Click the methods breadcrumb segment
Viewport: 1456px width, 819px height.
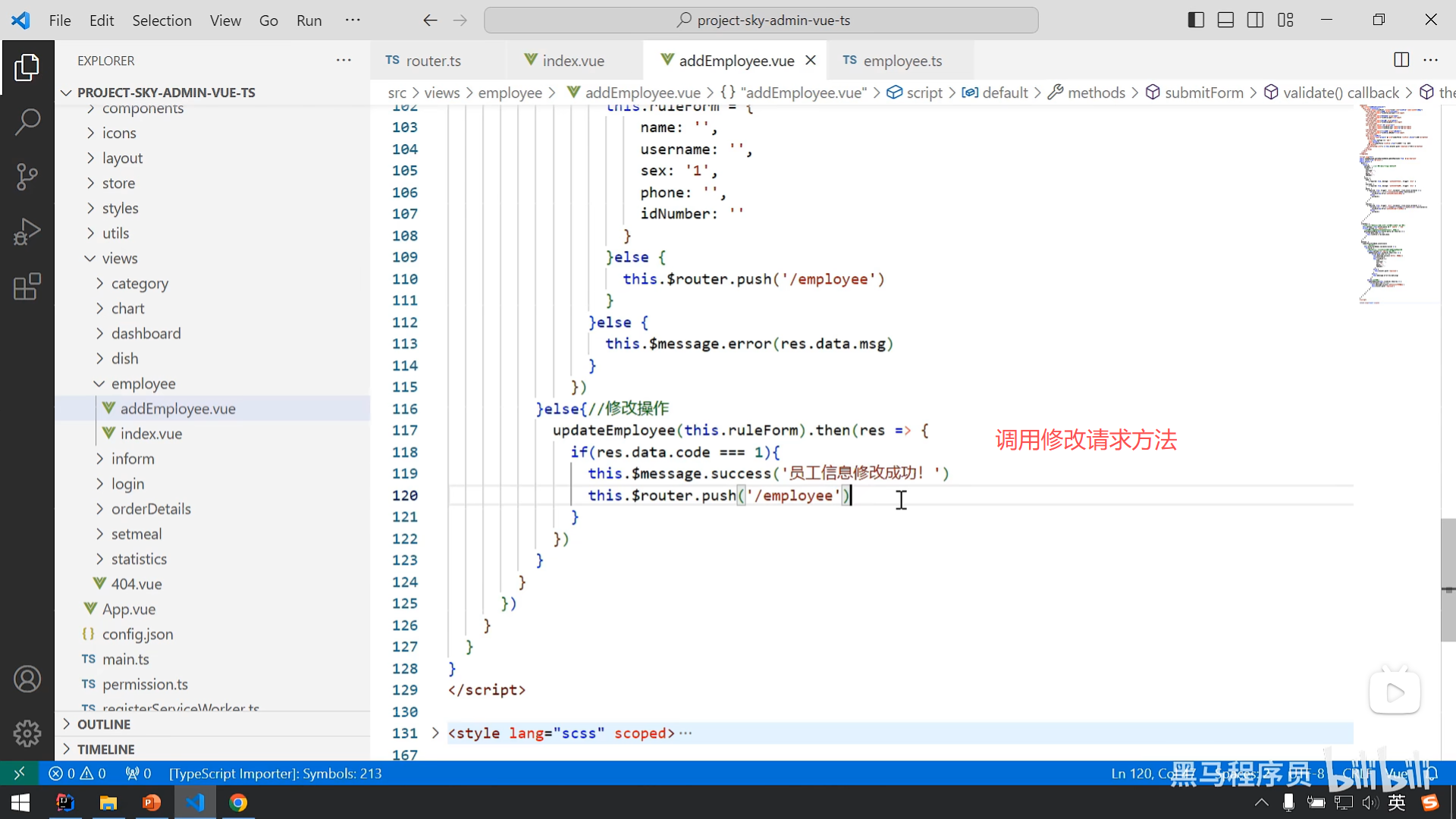1096,93
